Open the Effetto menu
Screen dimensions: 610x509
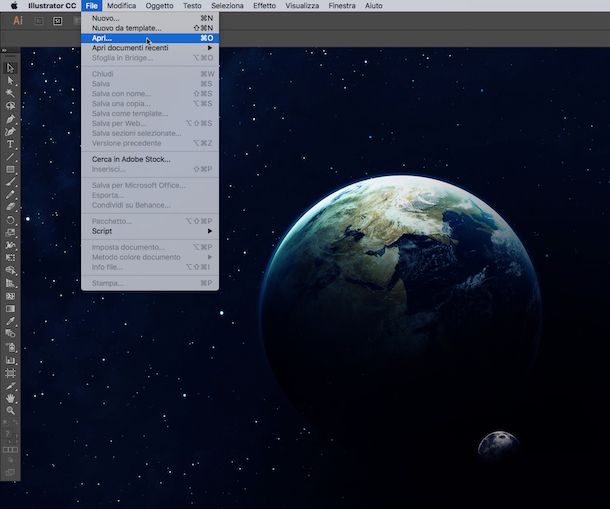pos(264,5)
